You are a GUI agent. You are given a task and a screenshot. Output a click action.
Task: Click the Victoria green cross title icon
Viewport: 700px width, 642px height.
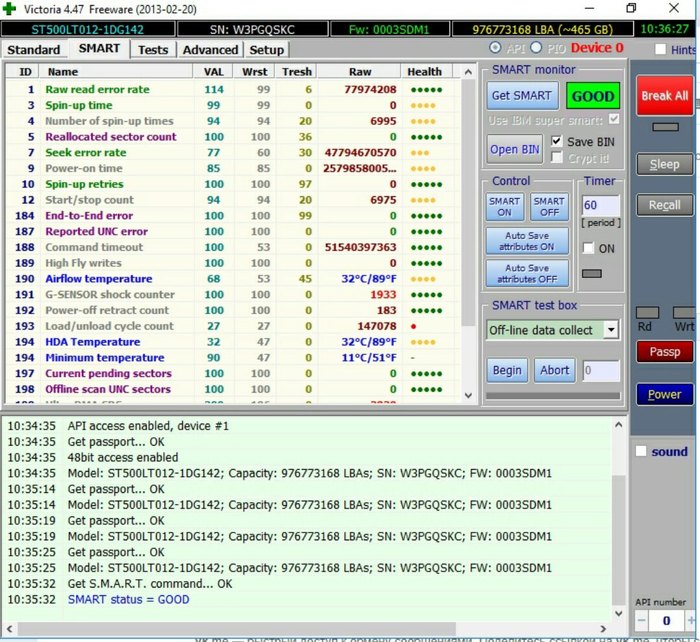click(x=10, y=8)
